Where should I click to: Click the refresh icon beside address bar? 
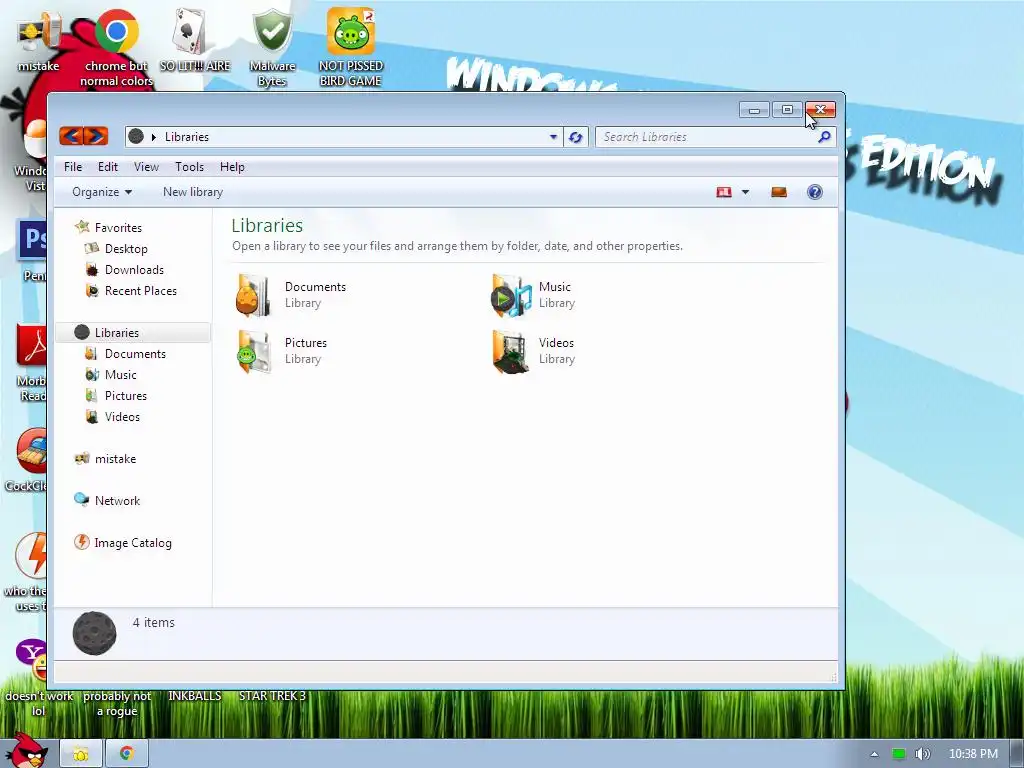click(x=575, y=137)
